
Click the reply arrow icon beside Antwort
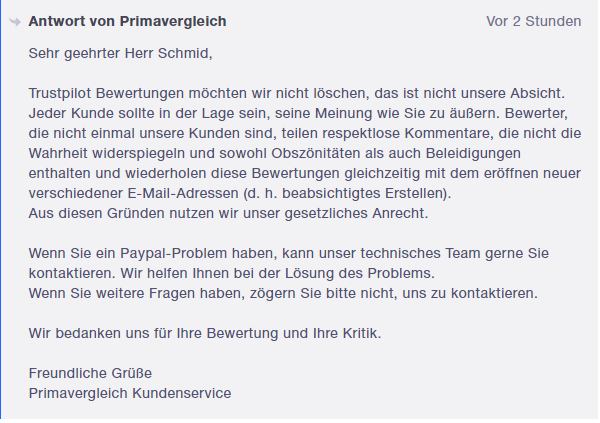(15, 22)
